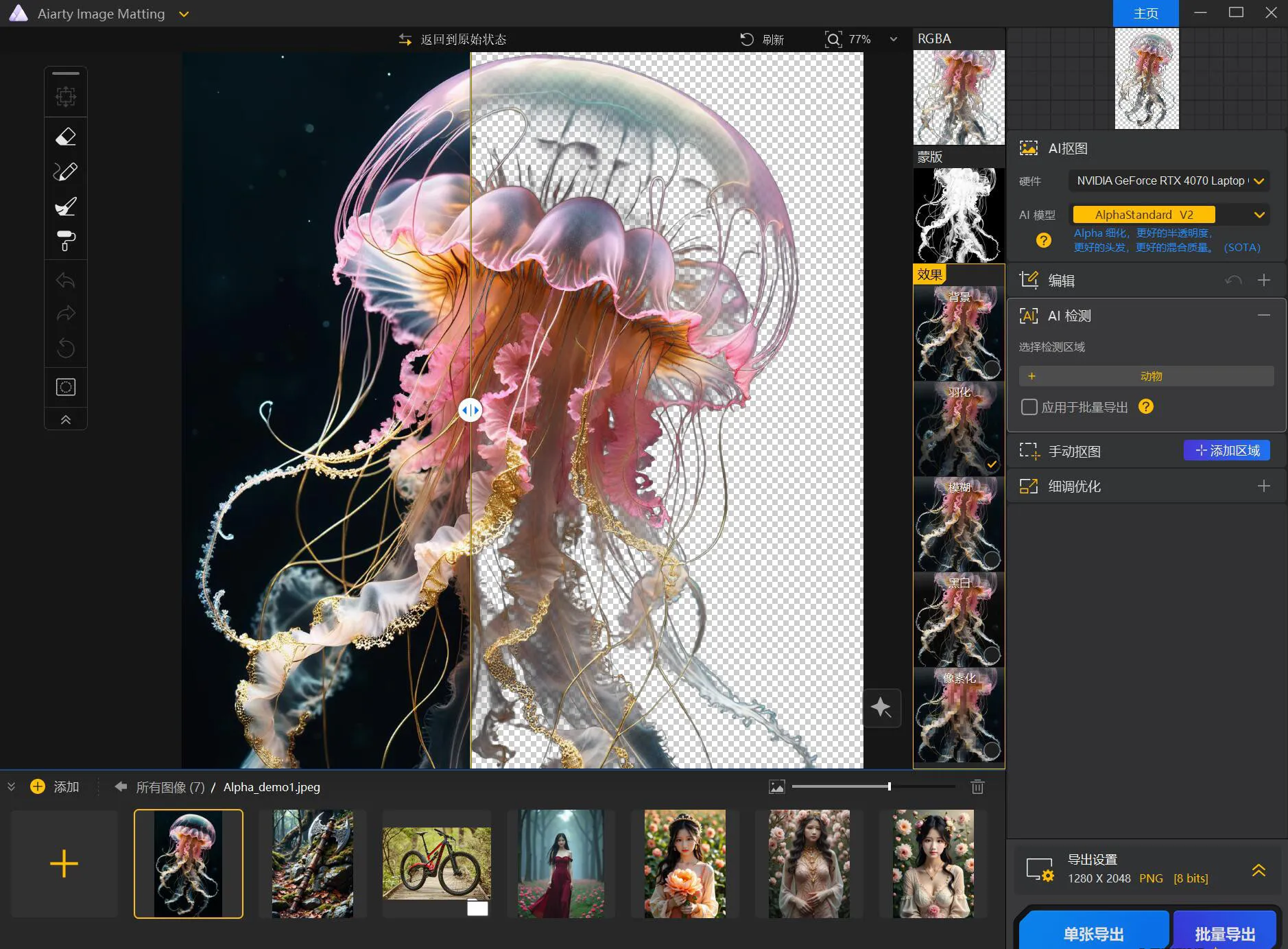This screenshot has height=949, width=1288.
Task: Expand the 细调优化 refine section
Action: 1264,486
